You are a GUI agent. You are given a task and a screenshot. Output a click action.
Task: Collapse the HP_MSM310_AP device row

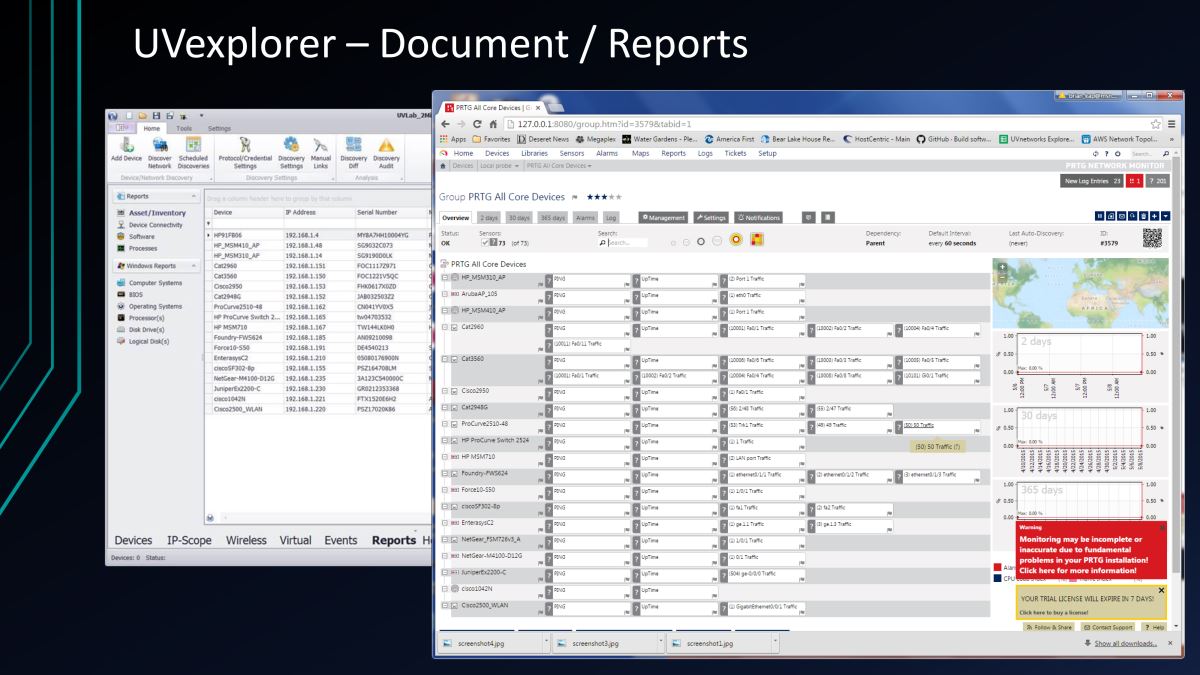[x=445, y=278]
